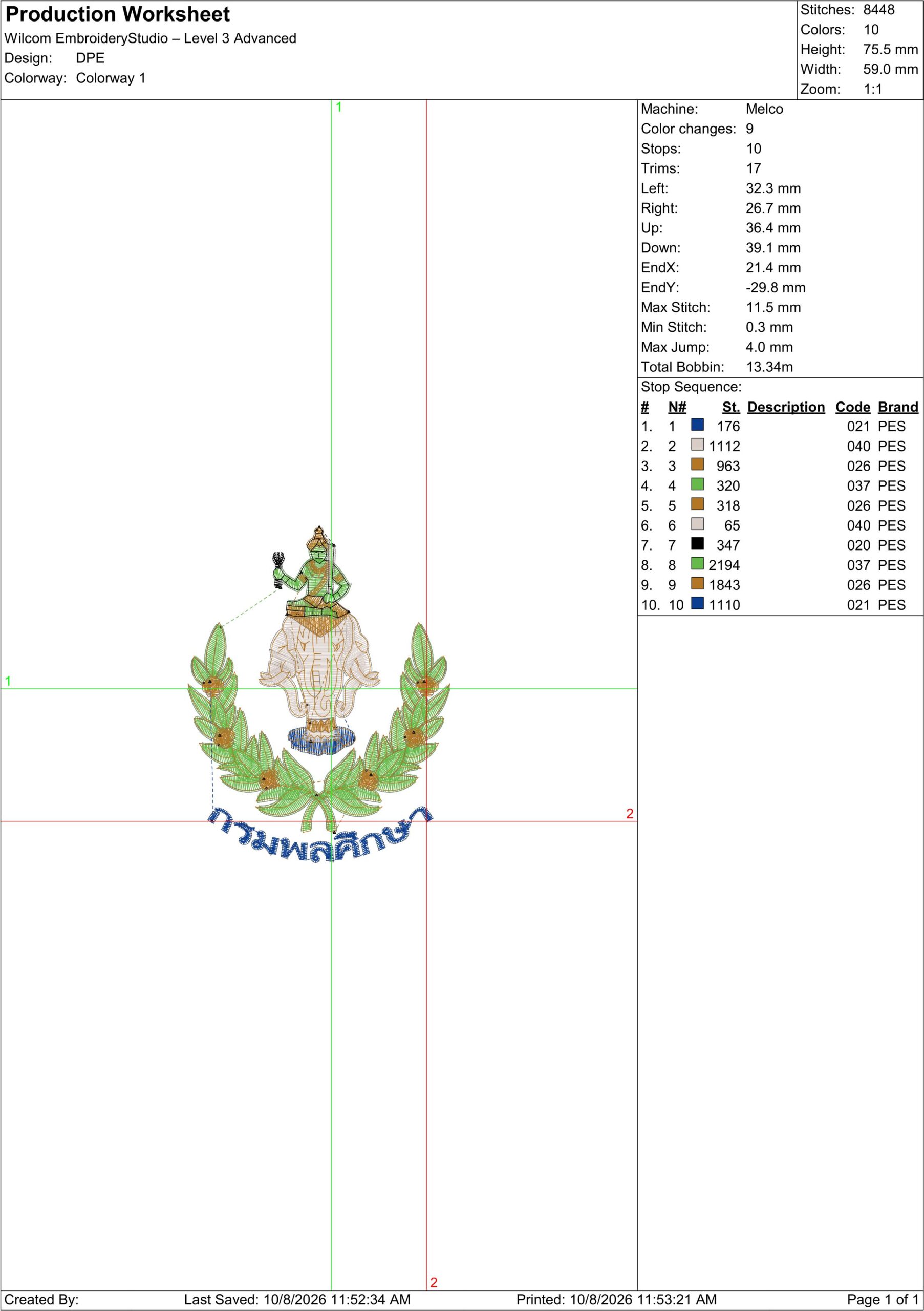Click the Design name DPE
Screen dimensions: 924x1311
(90, 58)
